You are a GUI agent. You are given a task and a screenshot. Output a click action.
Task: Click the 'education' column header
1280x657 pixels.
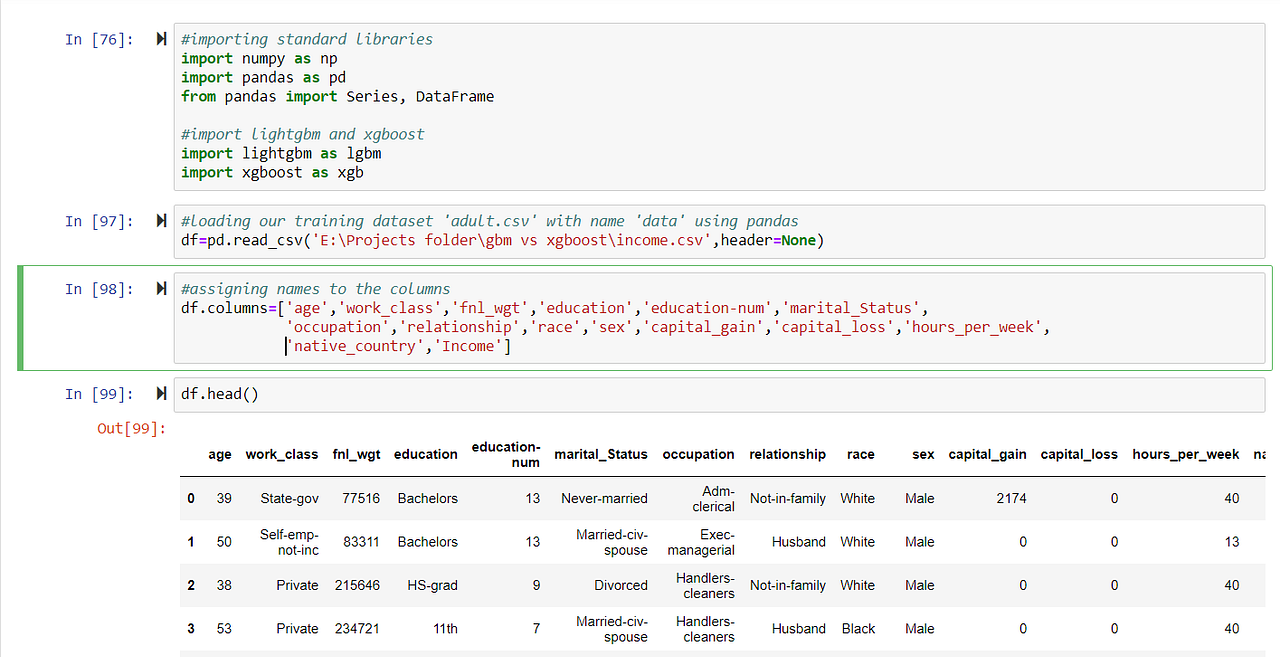click(426, 454)
